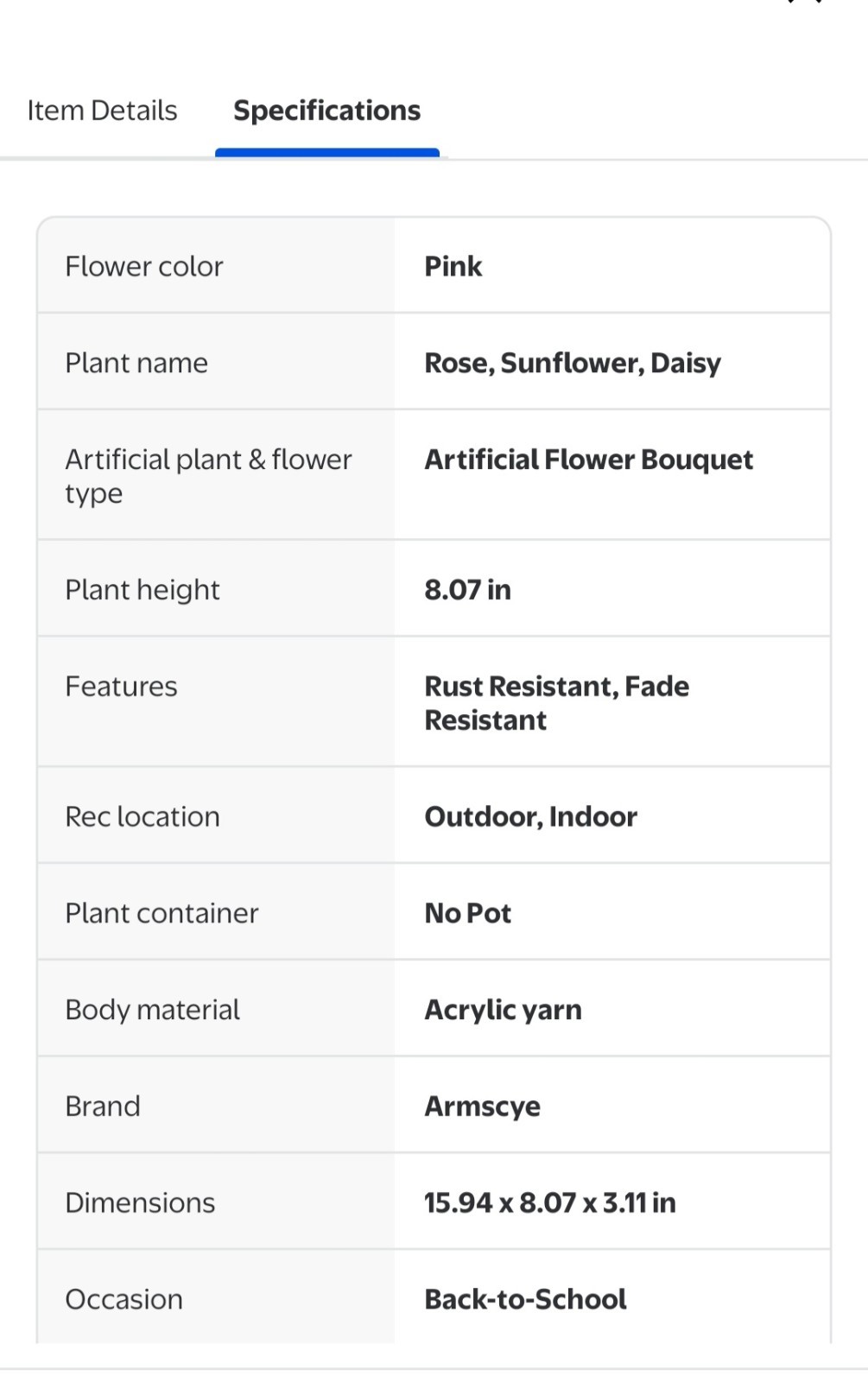This screenshot has height=1382, width=868.
Task: Click the Rec location label
Action: 143,816
